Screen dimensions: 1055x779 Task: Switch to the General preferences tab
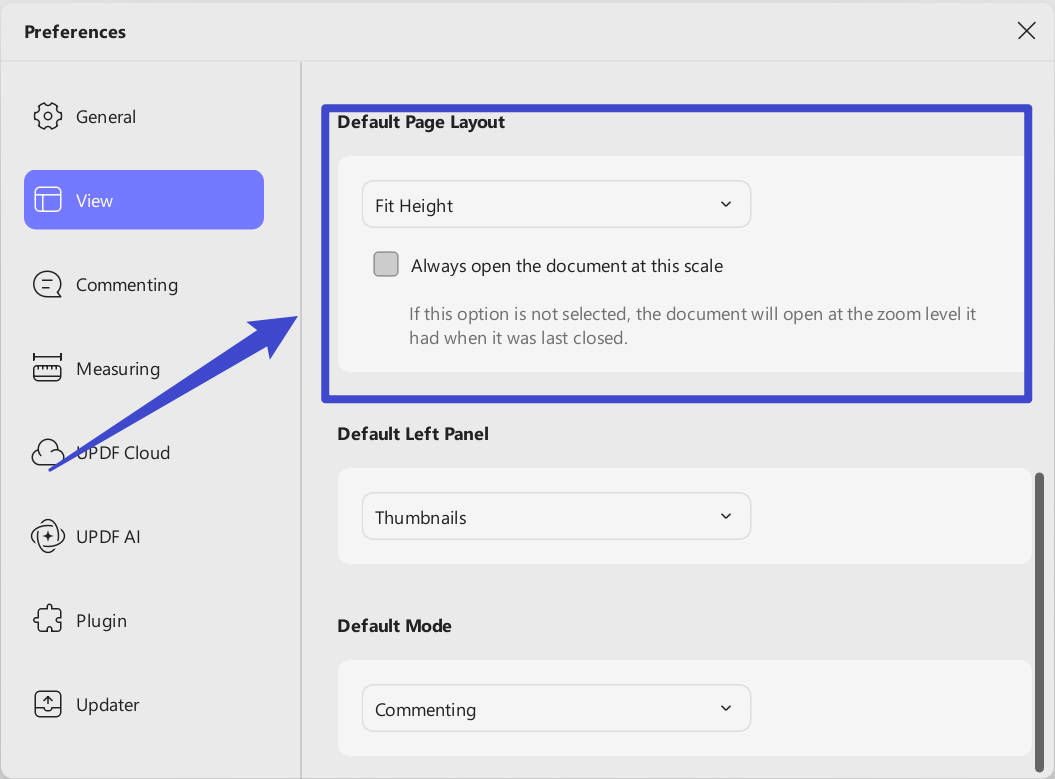(106, 117)
